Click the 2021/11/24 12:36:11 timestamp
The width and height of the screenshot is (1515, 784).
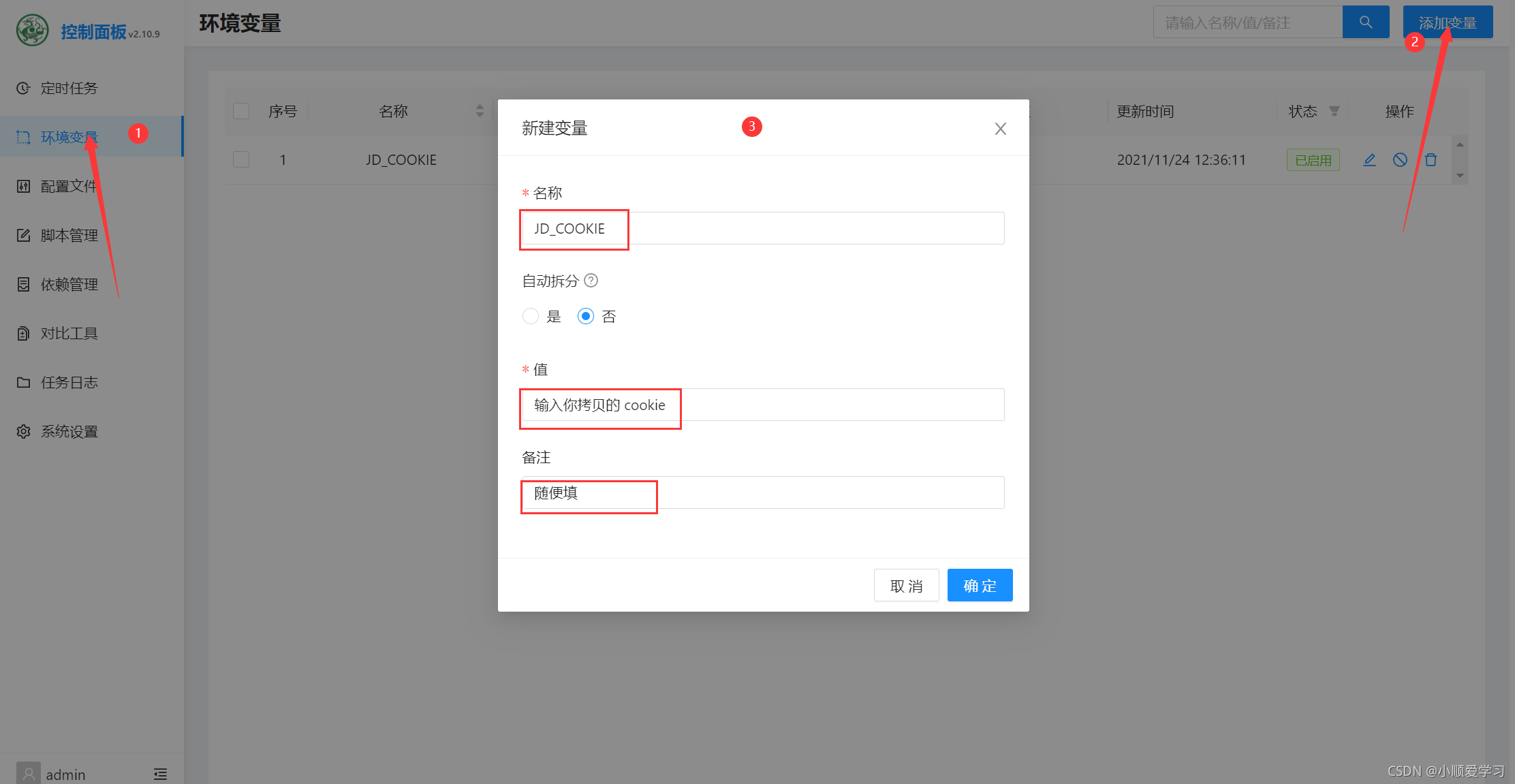click(x=1181, y=160)
